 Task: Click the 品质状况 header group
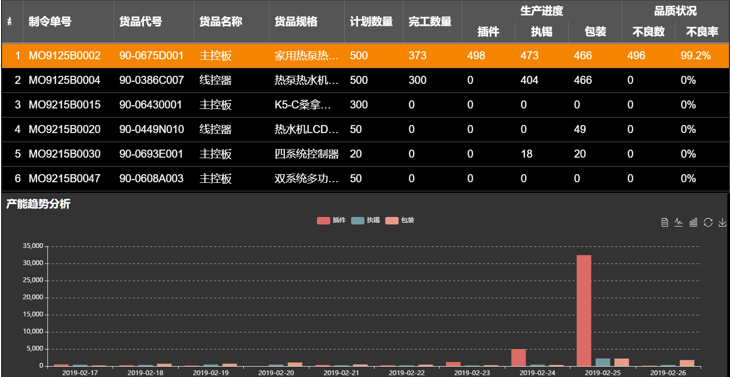tap(675, 11)
